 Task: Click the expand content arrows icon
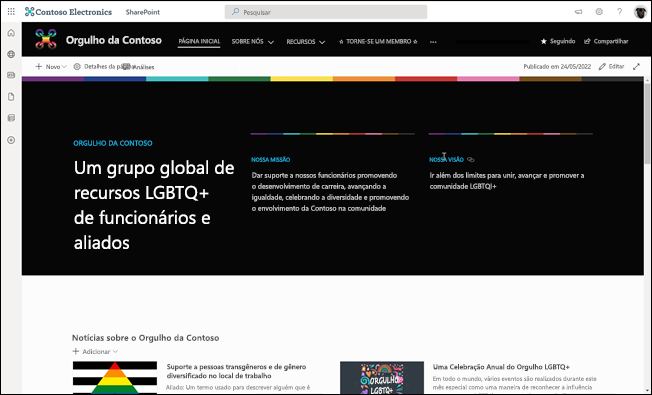pos(636,67)
